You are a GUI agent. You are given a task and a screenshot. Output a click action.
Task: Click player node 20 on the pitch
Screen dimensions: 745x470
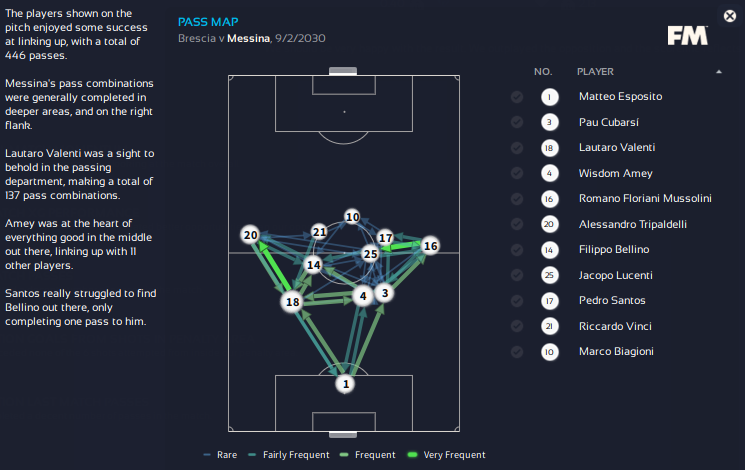coord(250,235)
